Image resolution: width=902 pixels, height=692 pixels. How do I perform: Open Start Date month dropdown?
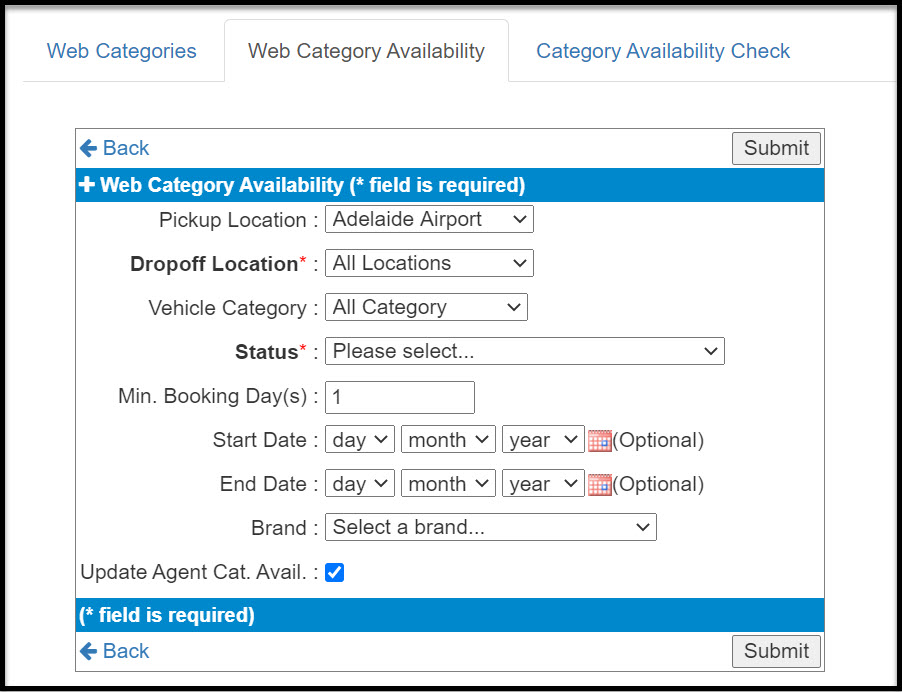pyautogui.click(x=448, y=440)
